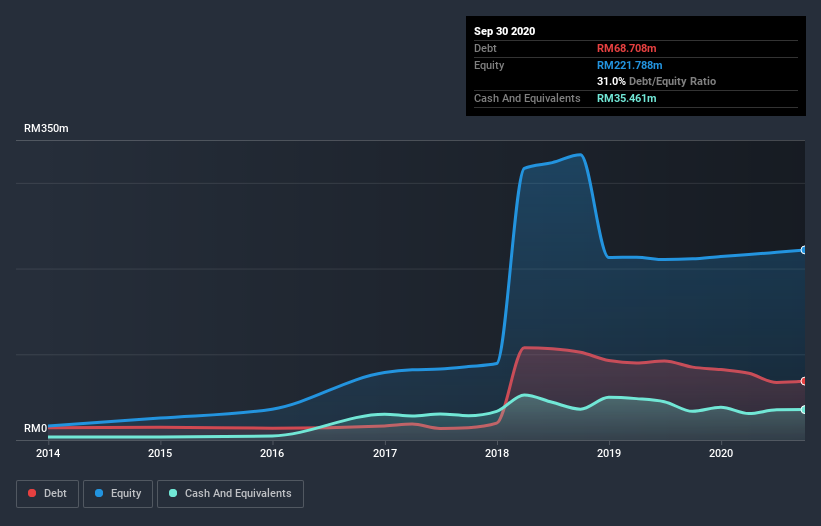This screenshot has height=526, width=821.
Task: Click the blue Equity legend dot
Action: pos(99,493)
